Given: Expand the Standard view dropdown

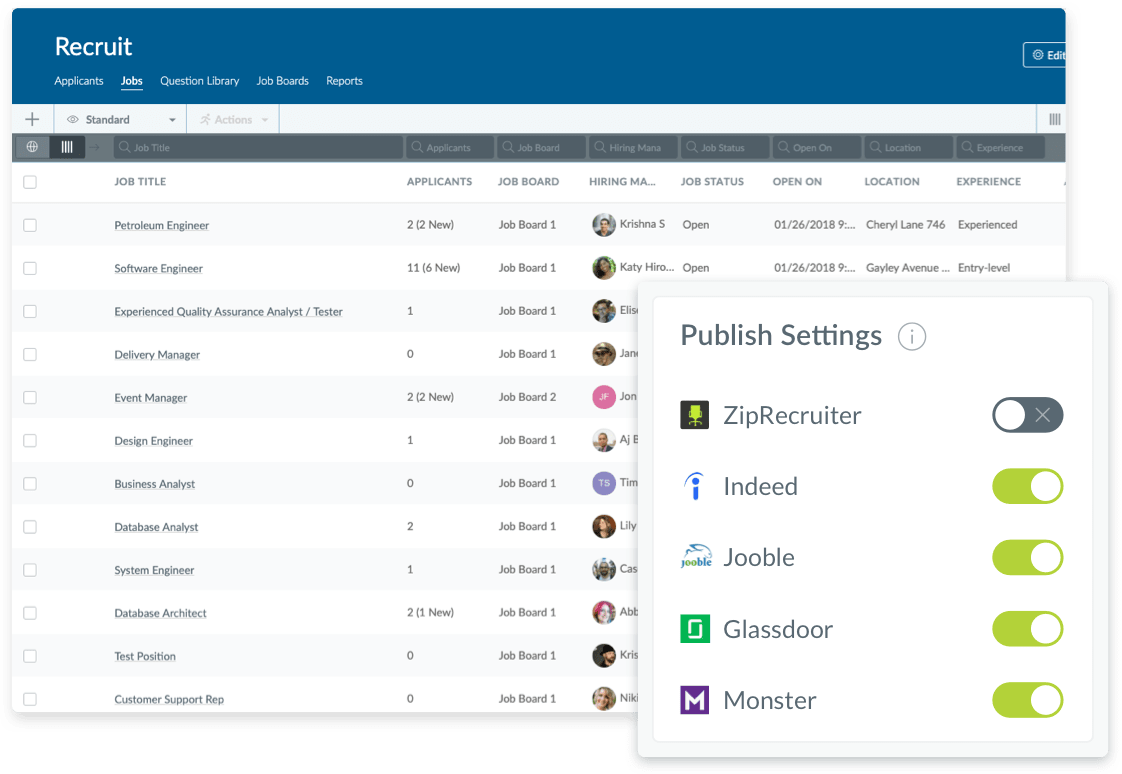Looking at the screenshot, I should (x=121, y=119).
